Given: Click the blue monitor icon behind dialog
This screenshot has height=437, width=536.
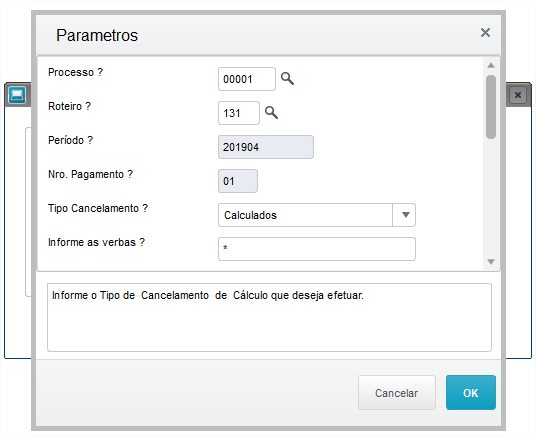Looking at the screenshot, I should pyautogui.click(x=17, y=95).
